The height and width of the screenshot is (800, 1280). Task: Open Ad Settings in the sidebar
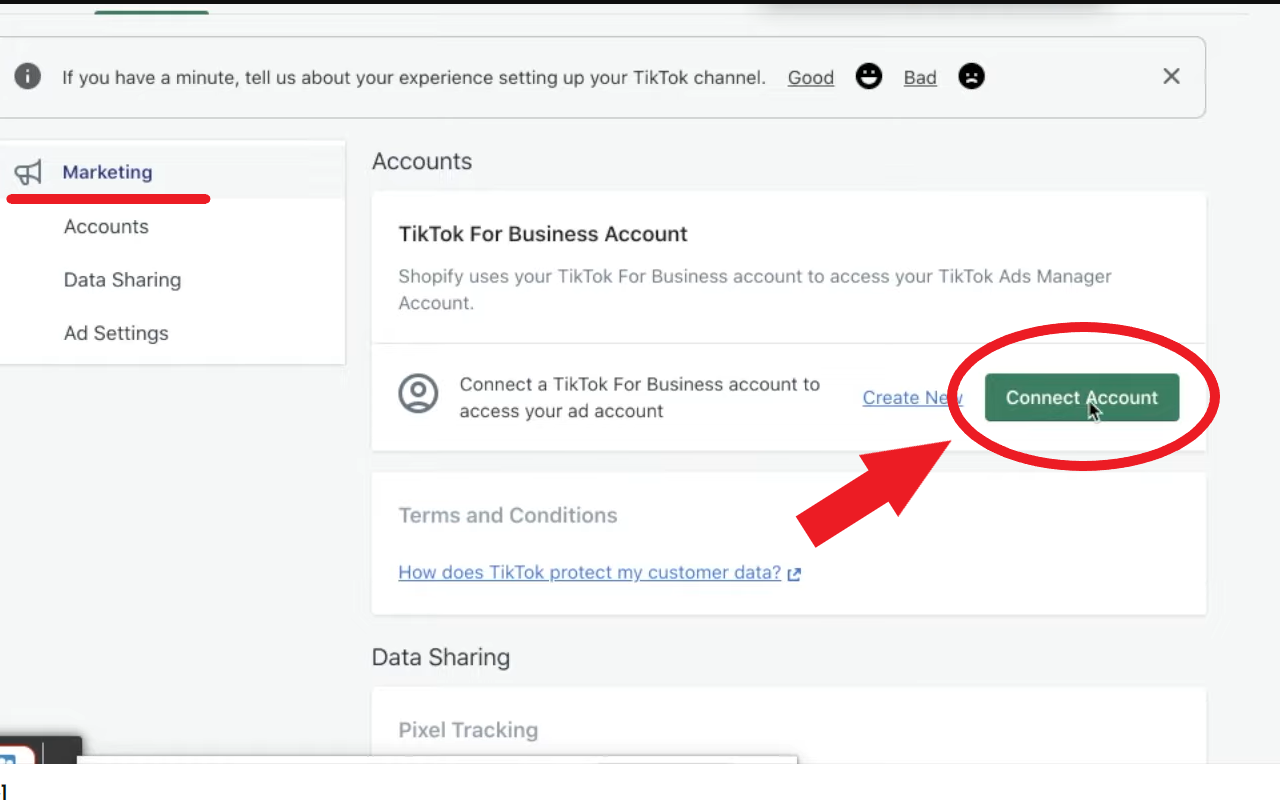pos(116,333)
